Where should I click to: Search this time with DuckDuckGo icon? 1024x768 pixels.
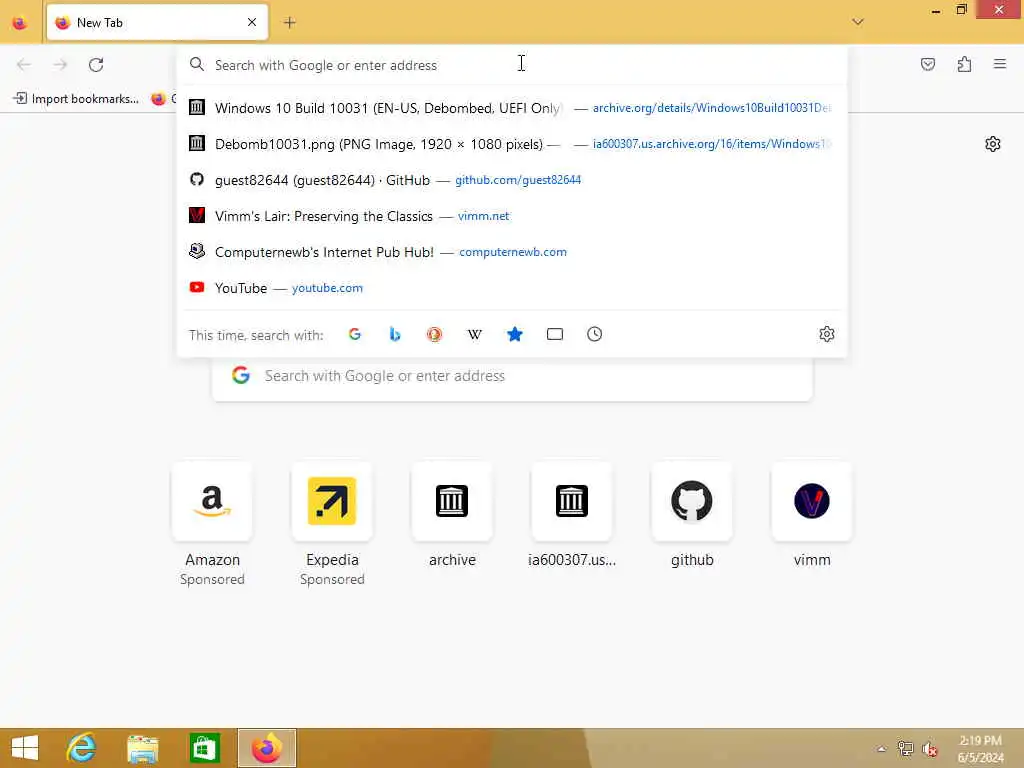(x=434, y=334)
